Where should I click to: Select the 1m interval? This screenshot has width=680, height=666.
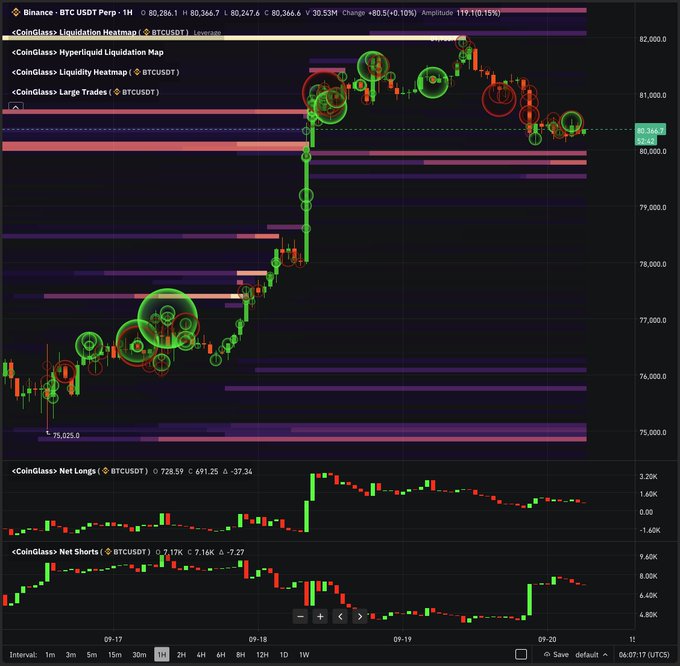(x=50, y=654)
